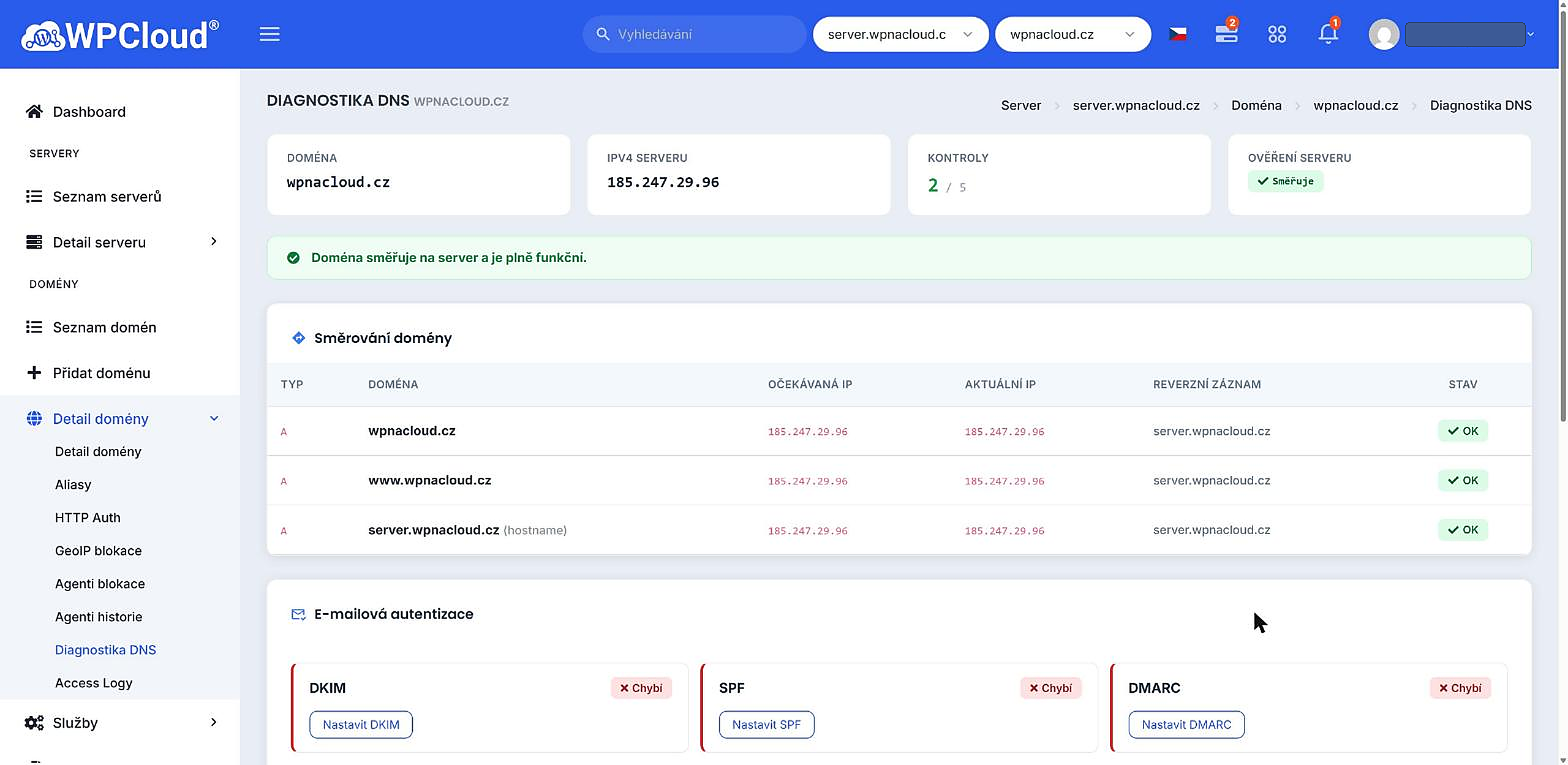Click the DMARC Chybí status badge

(x=1460, y=688)
